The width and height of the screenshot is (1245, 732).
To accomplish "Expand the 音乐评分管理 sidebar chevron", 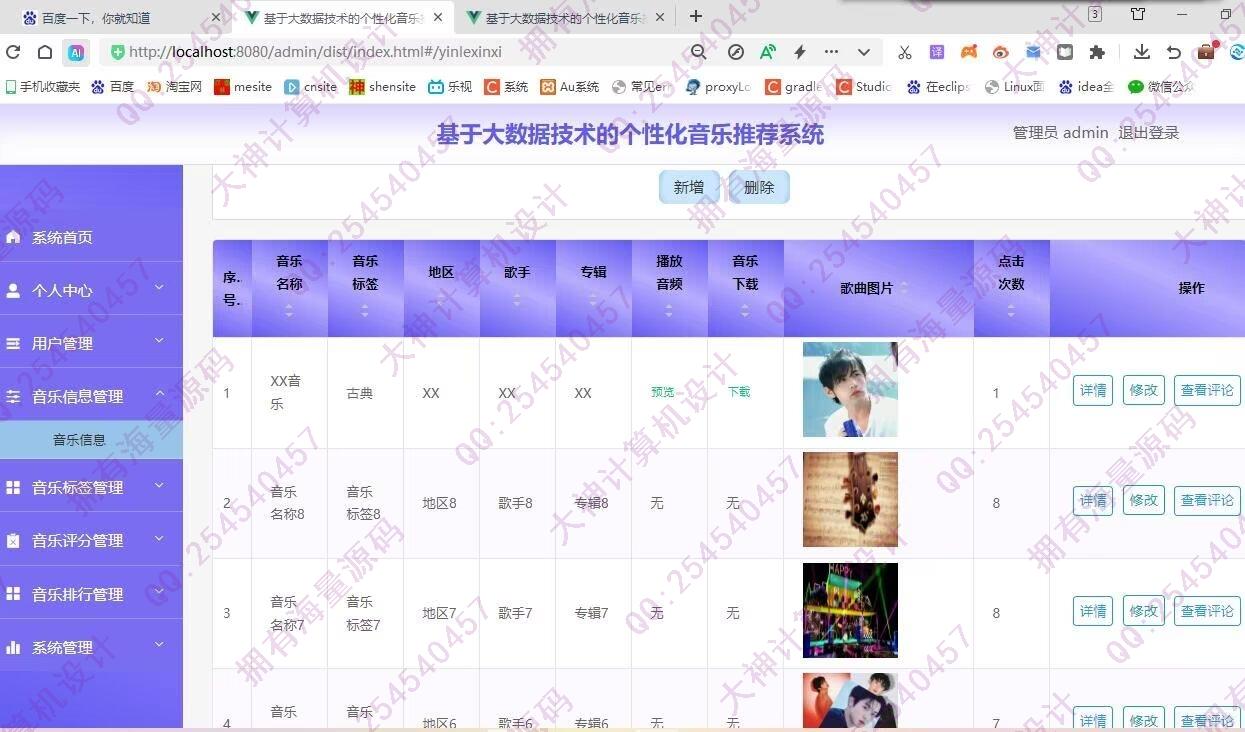I will 159,538.
